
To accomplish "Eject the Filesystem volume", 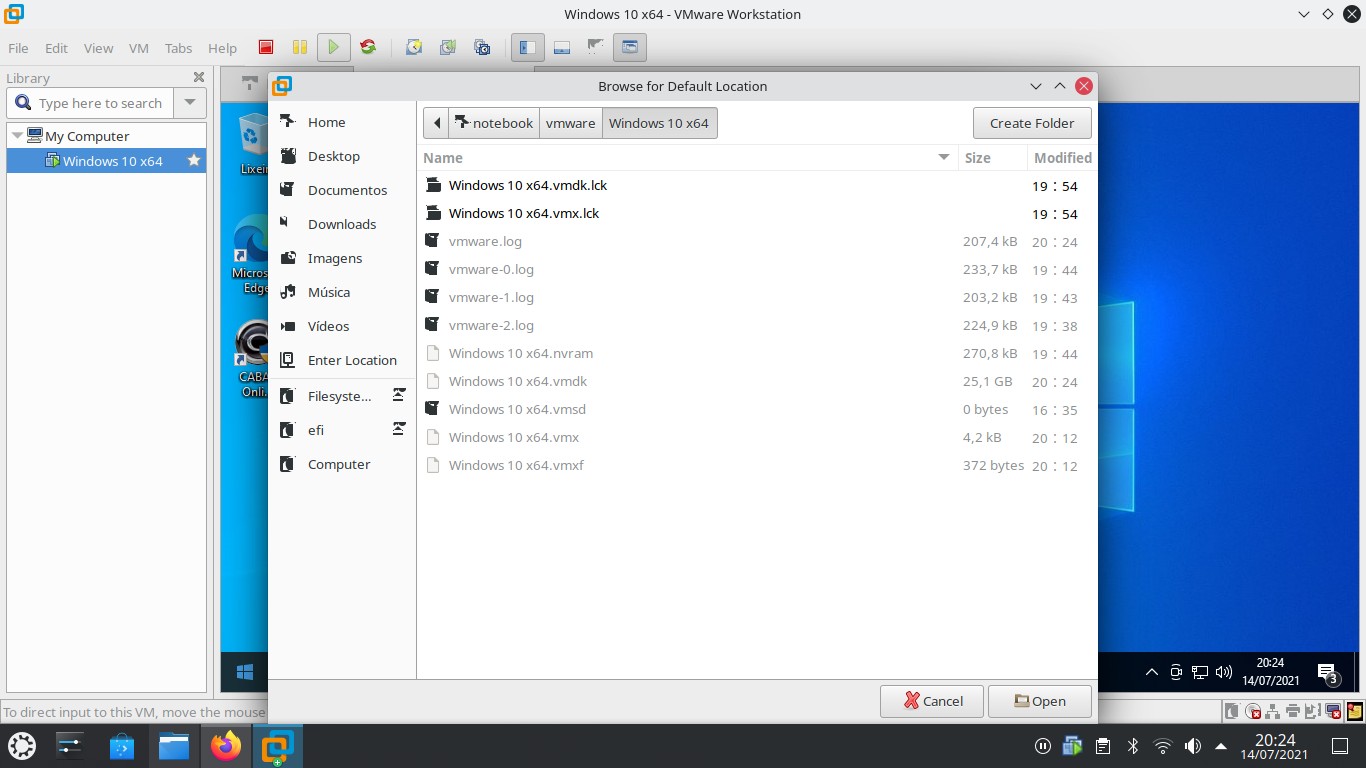I will point(399,395).
